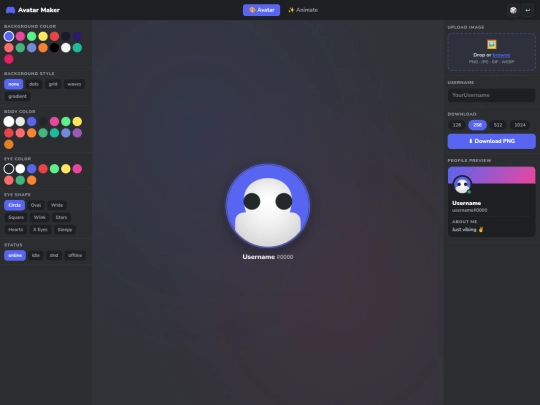The height and width of the screenshot is (405, 540).
Task: Pick the light gray body color swatch
Action: (20, 122)
